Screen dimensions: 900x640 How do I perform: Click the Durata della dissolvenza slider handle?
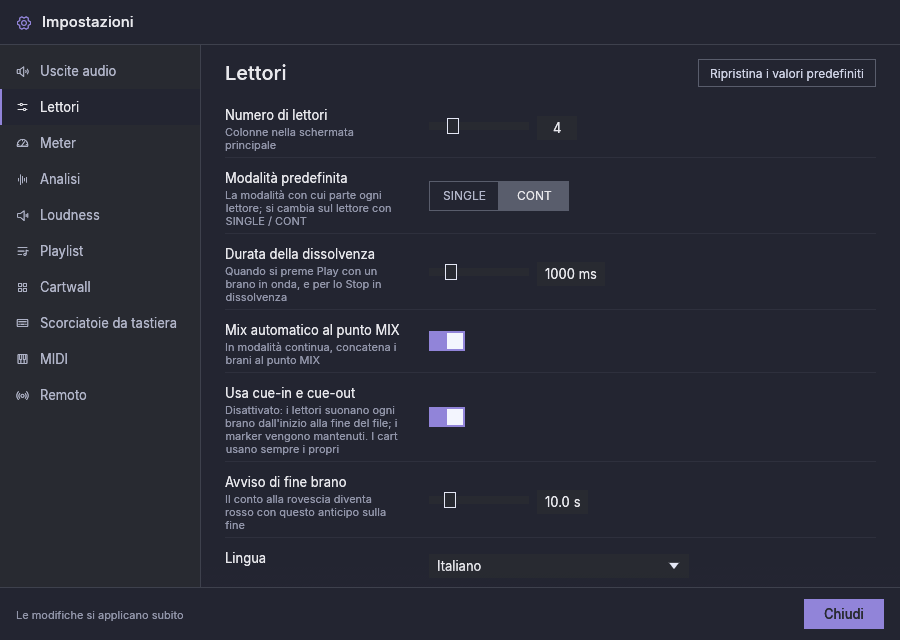tap(451, 272)
